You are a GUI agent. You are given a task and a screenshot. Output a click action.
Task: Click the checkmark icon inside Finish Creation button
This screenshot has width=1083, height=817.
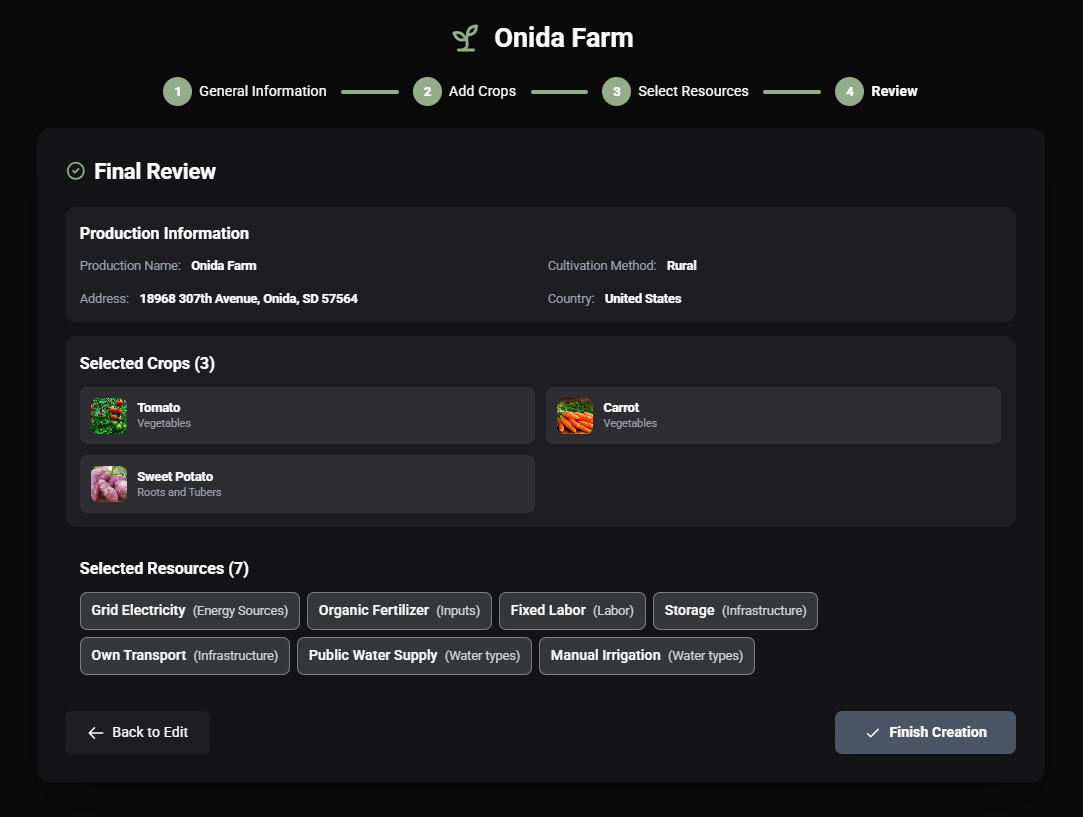[874, 732]
